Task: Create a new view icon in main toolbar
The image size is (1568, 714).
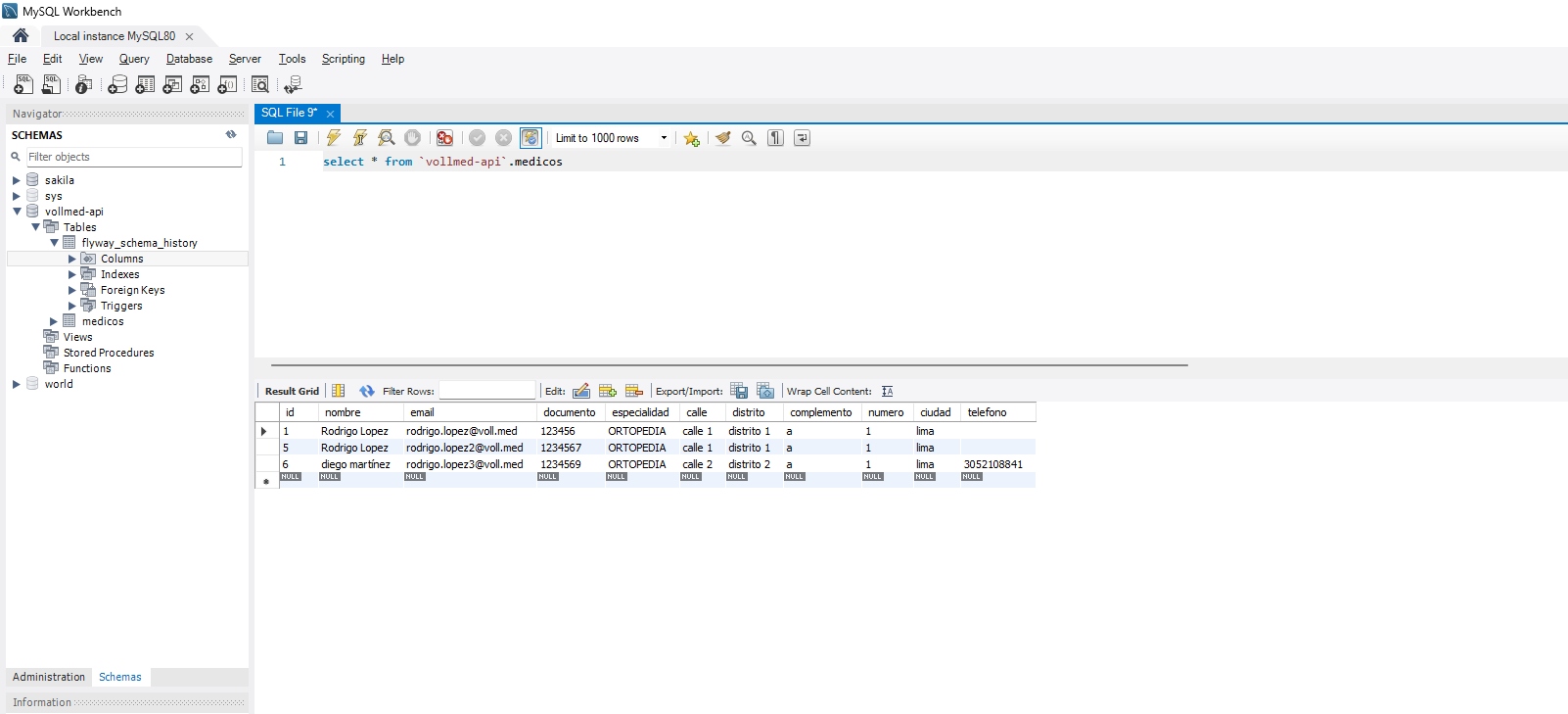Action: tap(172, 85)
